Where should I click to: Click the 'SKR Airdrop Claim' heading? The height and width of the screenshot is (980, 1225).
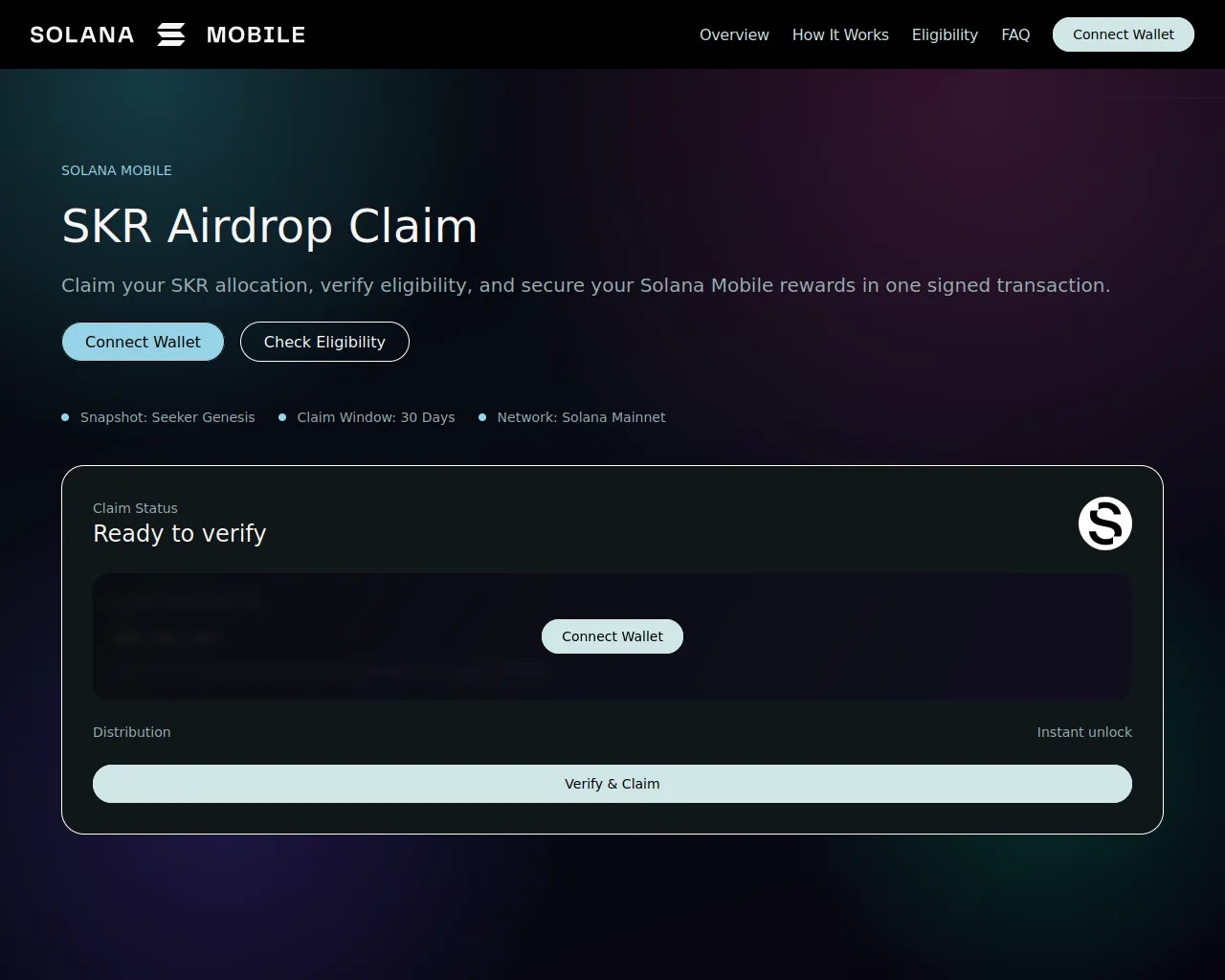point(270,226)
